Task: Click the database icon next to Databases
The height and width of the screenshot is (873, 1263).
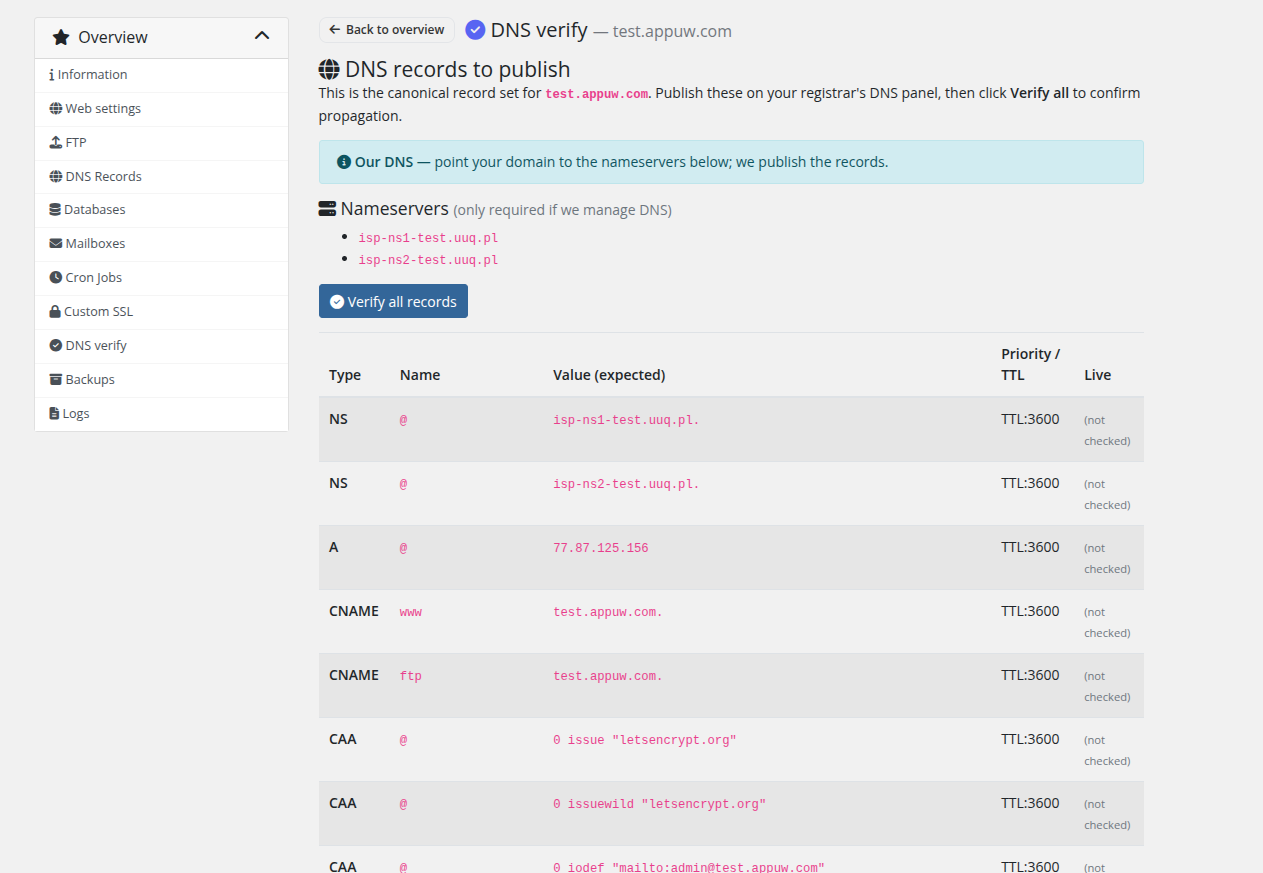Action: pos(55,210)
